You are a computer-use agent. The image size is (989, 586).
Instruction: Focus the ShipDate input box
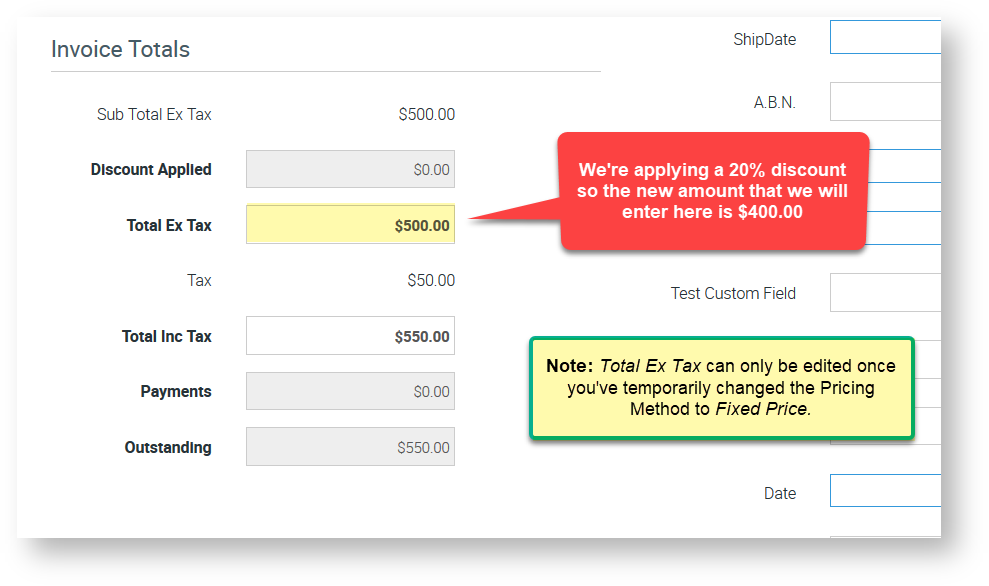pyautogui.click(x=885, y=38)
